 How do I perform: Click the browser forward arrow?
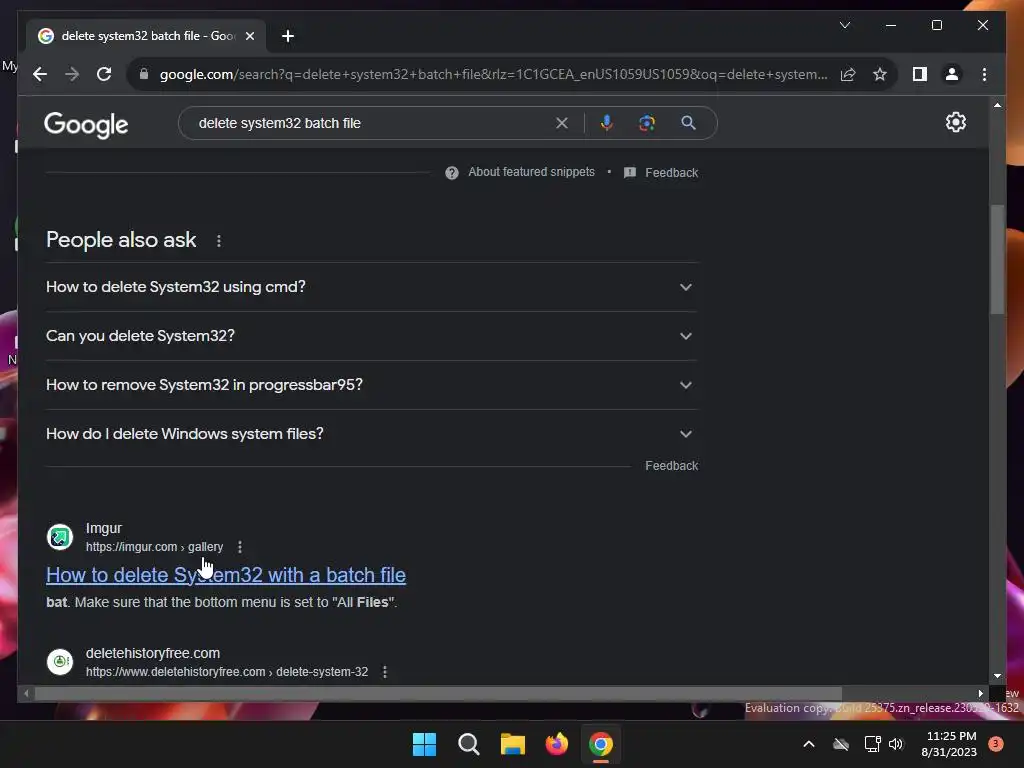tap(72, 74)
